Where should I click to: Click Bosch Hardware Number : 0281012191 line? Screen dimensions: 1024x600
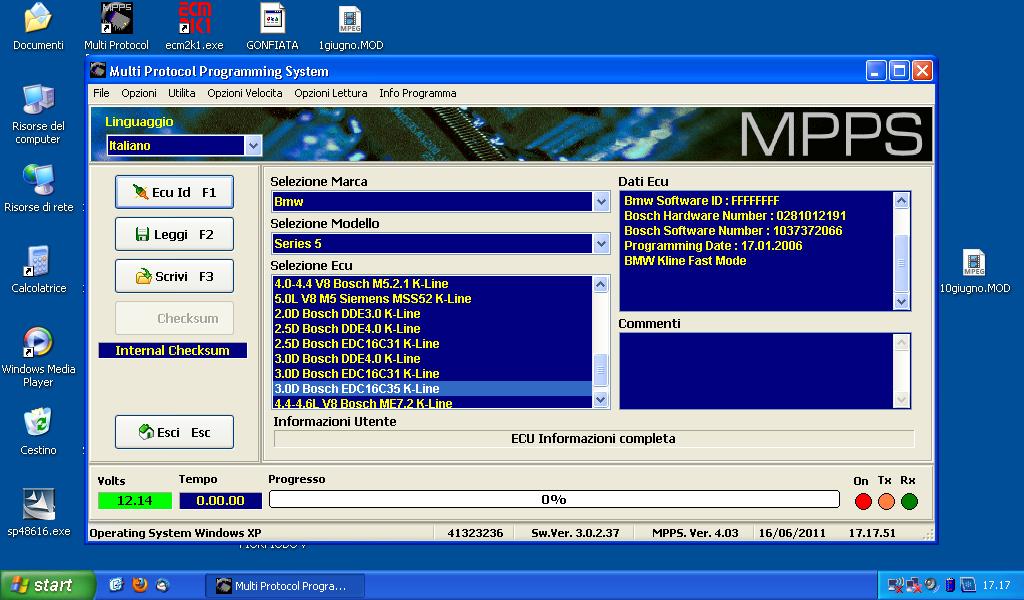(x=735, y=216)
